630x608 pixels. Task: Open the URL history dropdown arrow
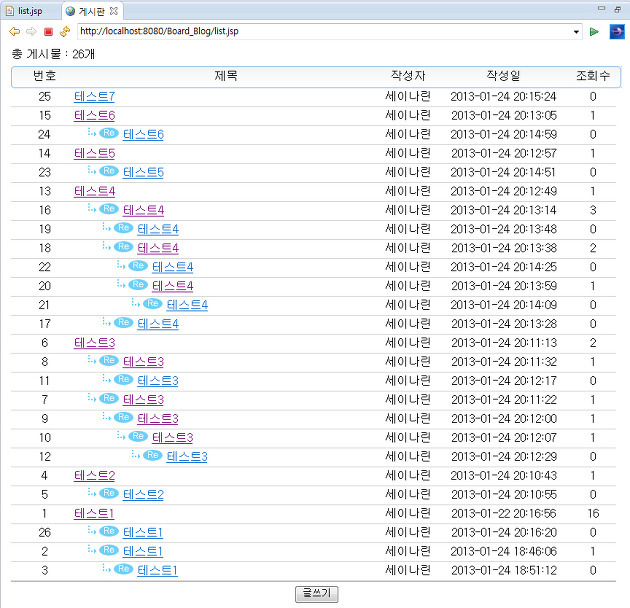[576, 32]
